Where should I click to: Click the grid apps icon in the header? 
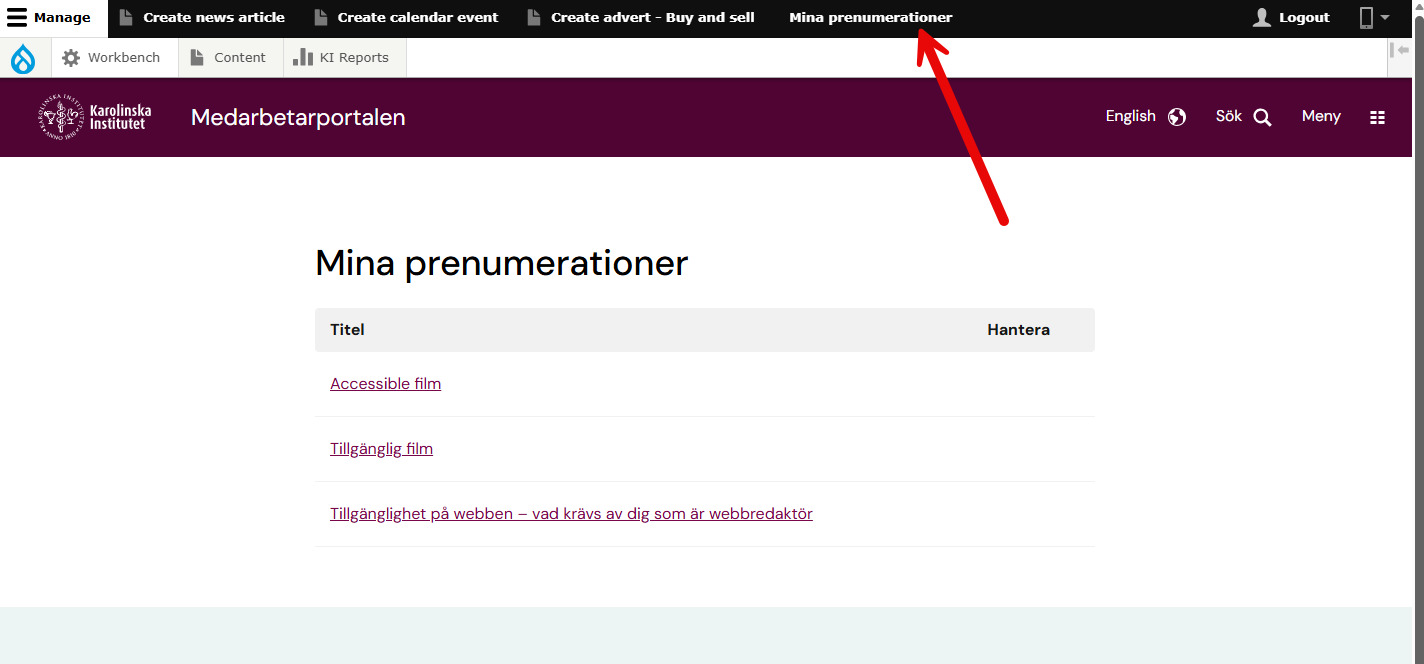tap(1378, 117)
